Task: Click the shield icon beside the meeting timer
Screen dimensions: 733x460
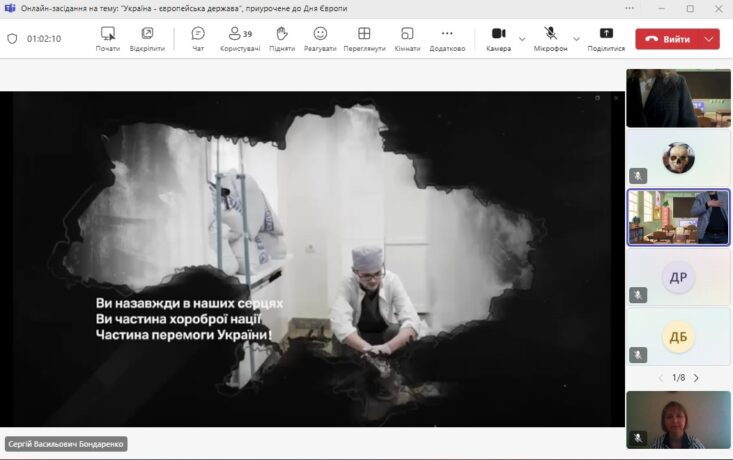Action: point(12,39)
